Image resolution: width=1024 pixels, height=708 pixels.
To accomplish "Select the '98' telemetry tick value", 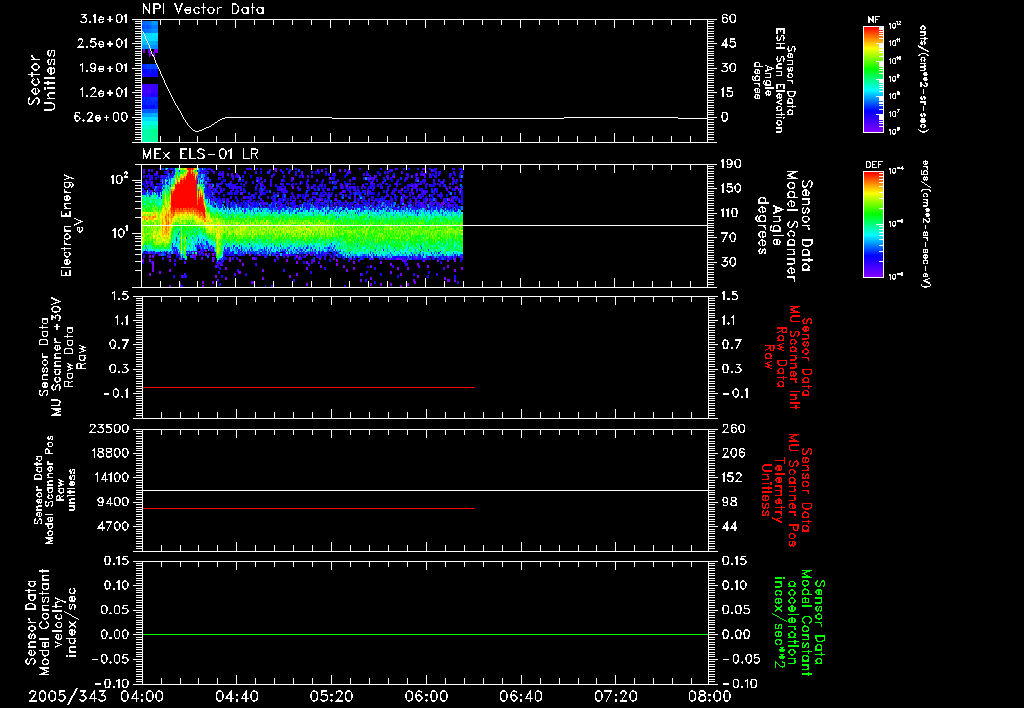I will click(x=728, y=502).
